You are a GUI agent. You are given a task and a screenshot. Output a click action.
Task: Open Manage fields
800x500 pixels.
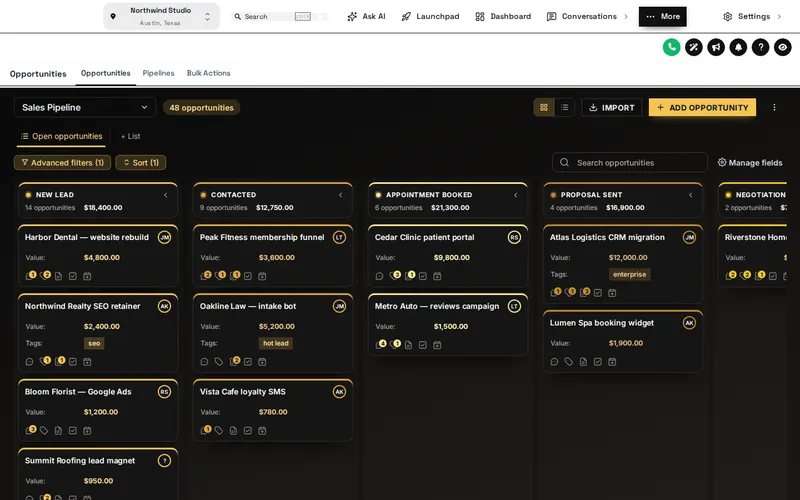point(750,162)
